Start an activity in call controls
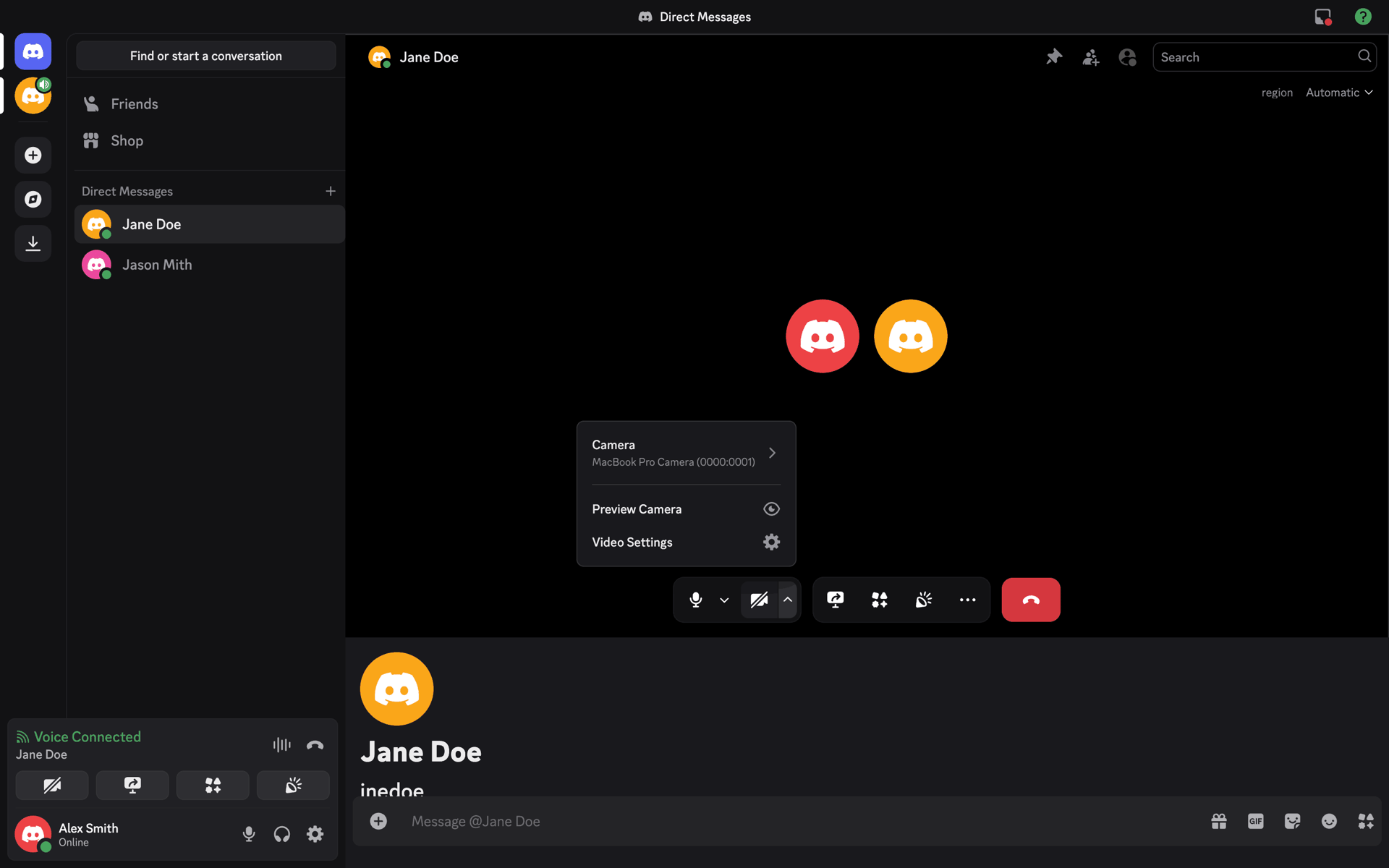 click(880, 600)
